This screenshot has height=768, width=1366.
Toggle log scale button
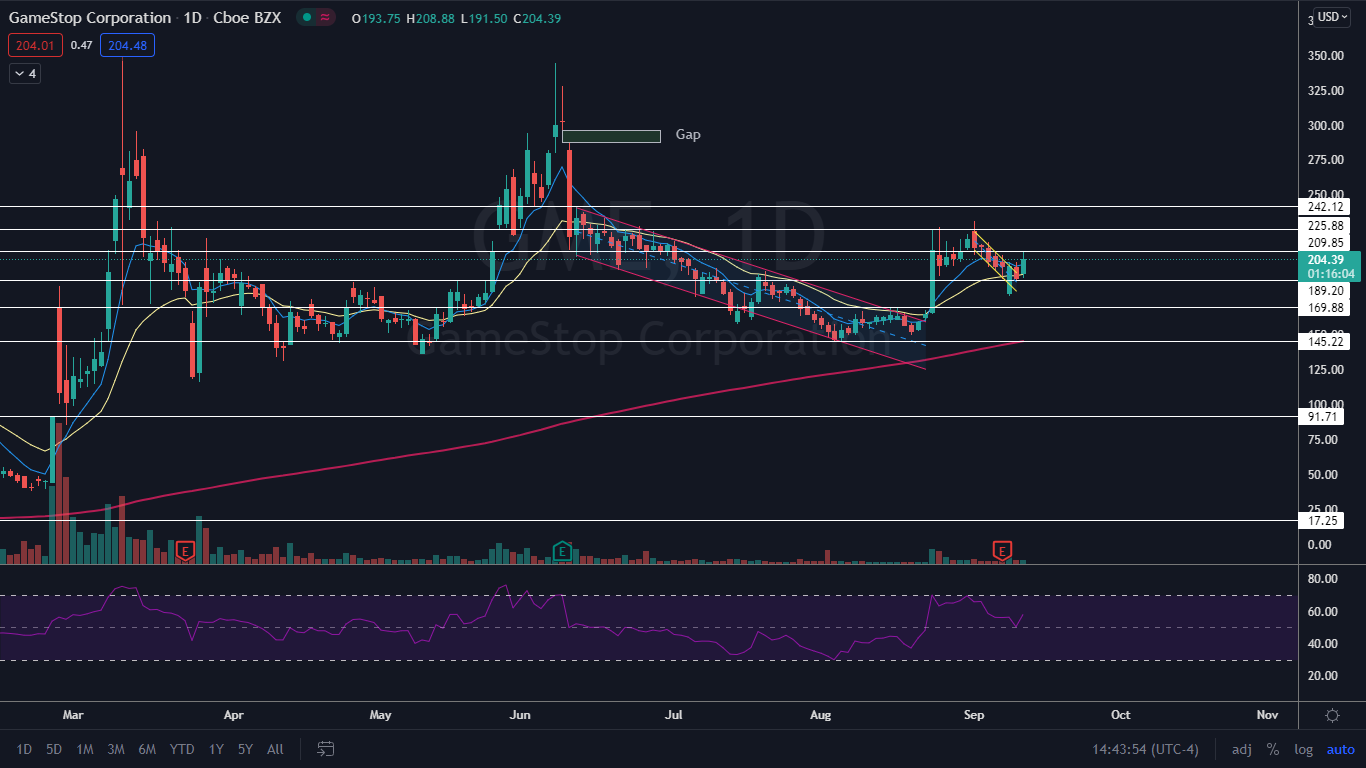pos(1304,749)
